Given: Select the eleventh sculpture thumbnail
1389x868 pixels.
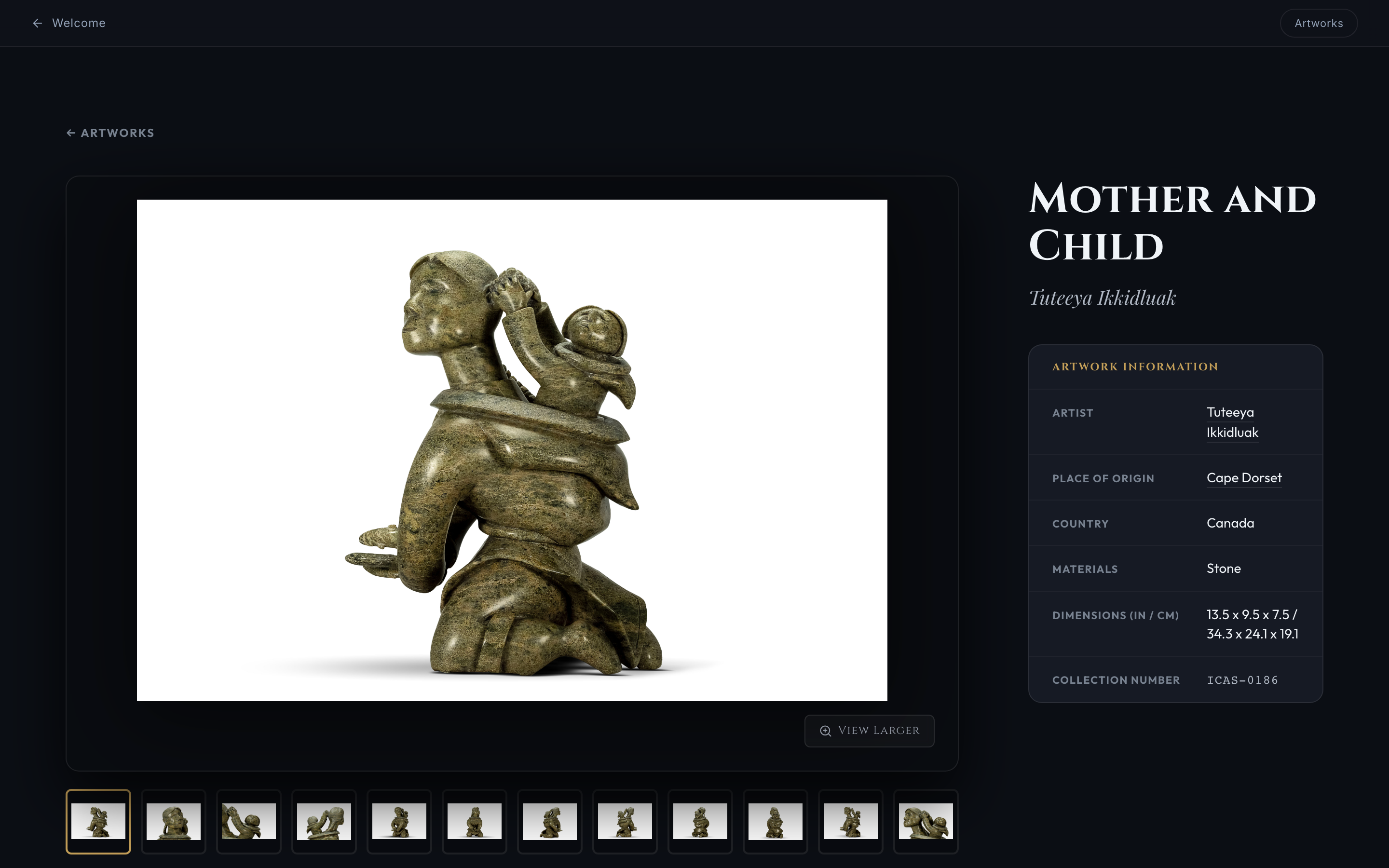Looking at the screenshot, I should tap(850, 822).
